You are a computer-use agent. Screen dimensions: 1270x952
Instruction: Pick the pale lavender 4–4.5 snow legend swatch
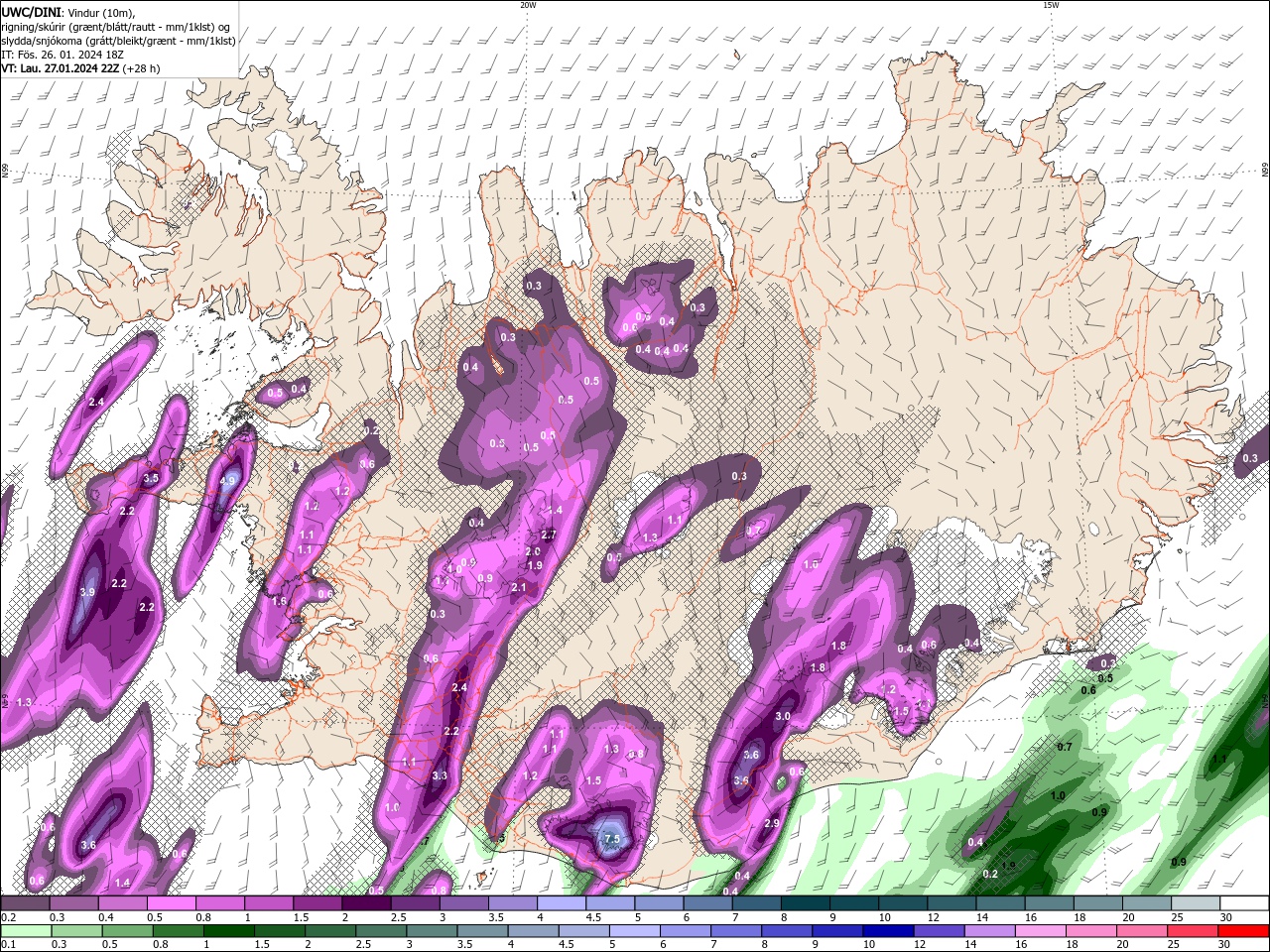click(x=561, y=903)
